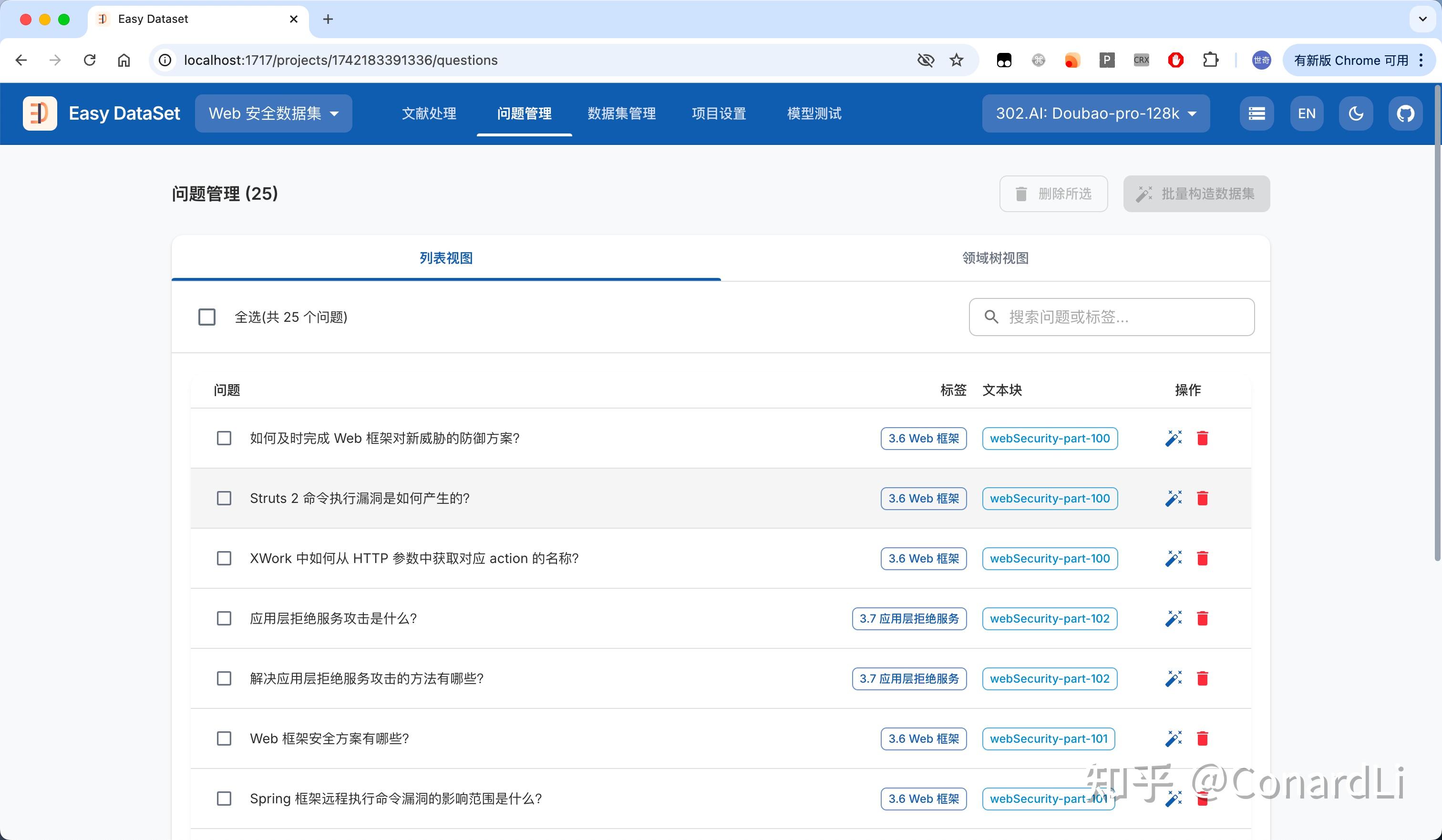Screen dimensions: 1442x840
Task: Delete 应用层拒绝服务攻击是什么 via its trash icon
Action: coord(1203,618)
